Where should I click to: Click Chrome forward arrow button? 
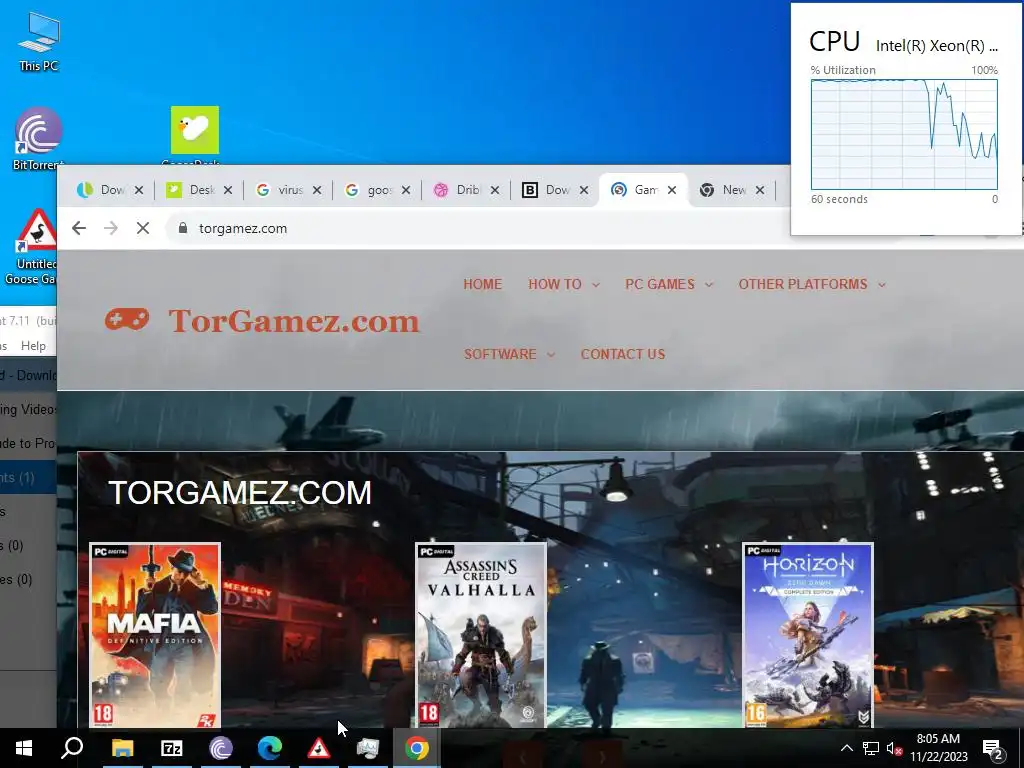click(x=111, y=228)
